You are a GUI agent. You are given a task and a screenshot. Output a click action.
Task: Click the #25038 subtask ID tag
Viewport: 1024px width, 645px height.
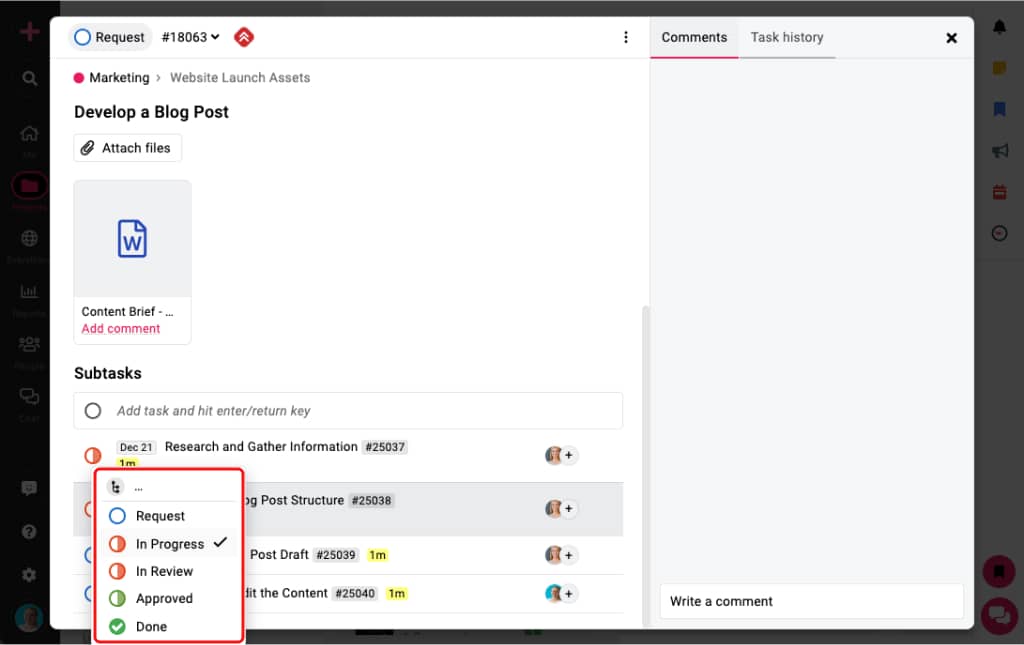pyautogui.click(x=371, y=501)
